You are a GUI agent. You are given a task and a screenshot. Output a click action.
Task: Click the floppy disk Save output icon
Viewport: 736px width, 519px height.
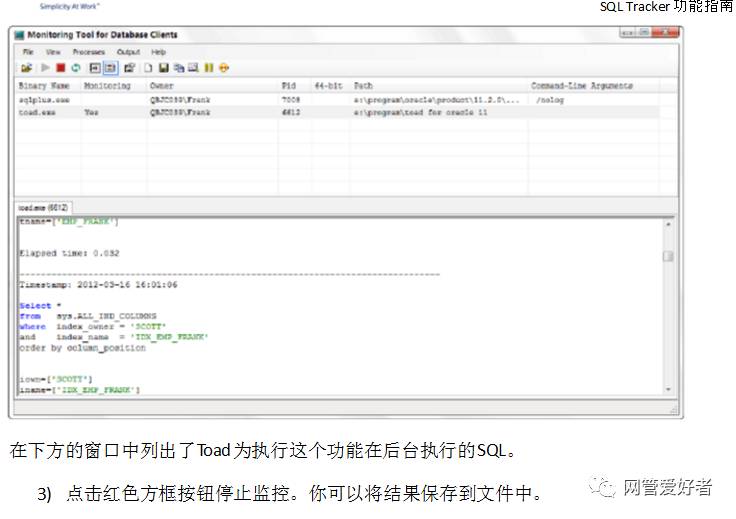[163, 68]
